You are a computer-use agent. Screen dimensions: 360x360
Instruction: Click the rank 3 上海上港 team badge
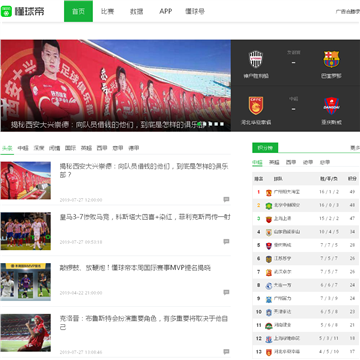click(269, 219)
